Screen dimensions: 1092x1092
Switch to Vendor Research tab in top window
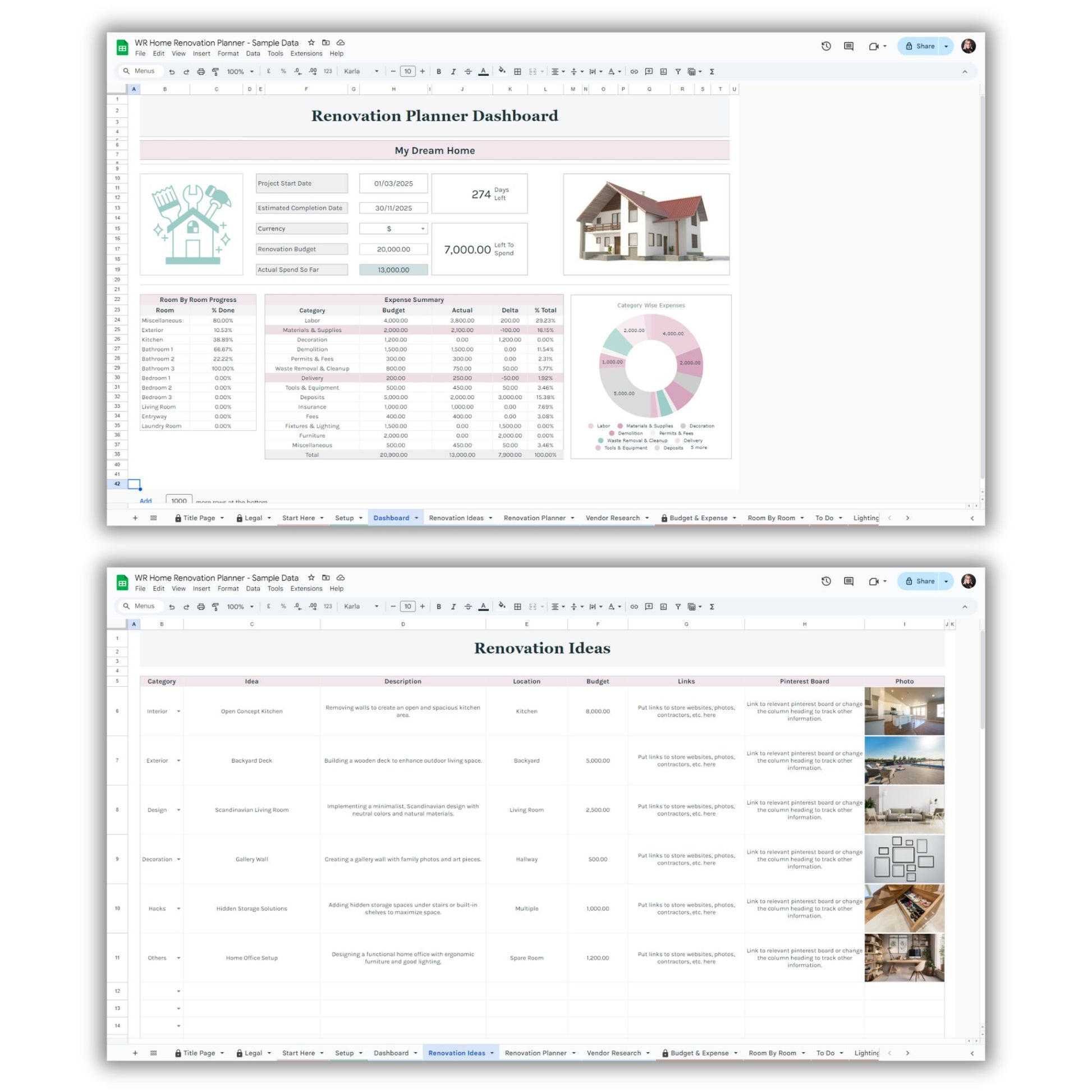(613, 518)
